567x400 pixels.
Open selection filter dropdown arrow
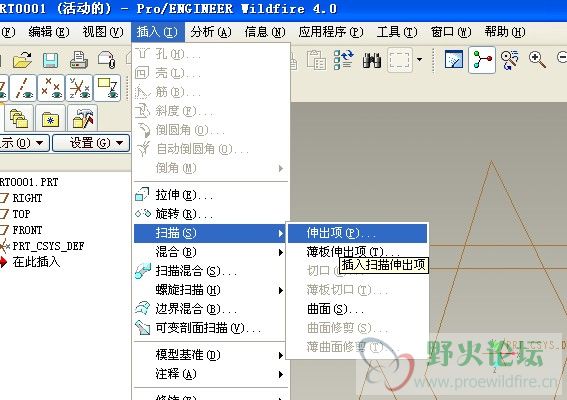[419, 59]
